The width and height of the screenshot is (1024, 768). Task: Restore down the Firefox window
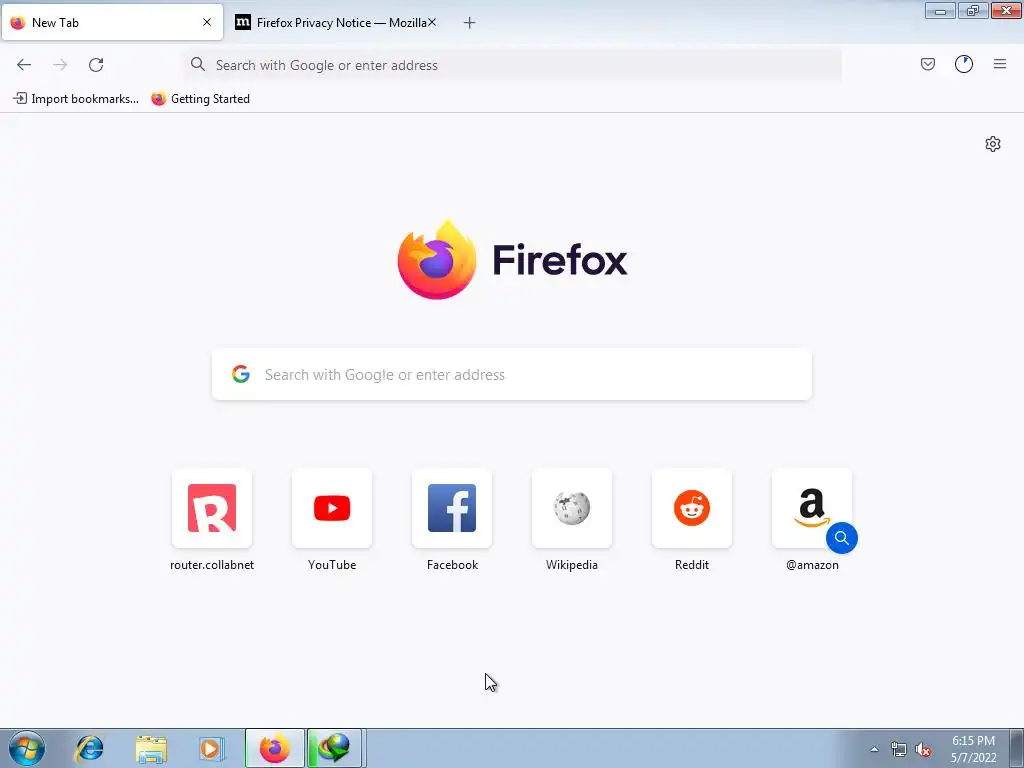click(x=973, y=10)
